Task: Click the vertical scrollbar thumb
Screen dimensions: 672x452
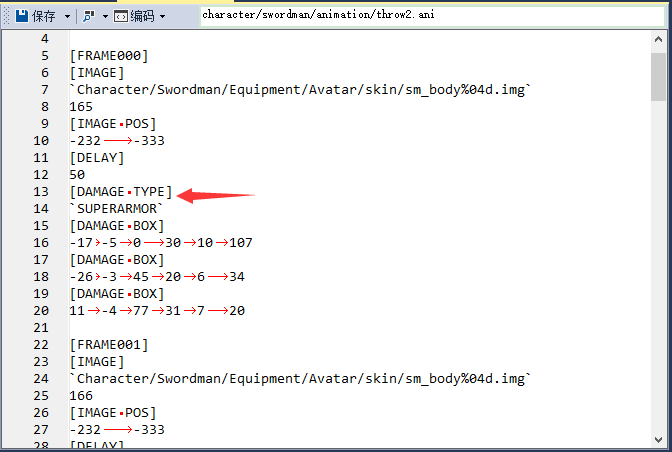Action: 658,77
